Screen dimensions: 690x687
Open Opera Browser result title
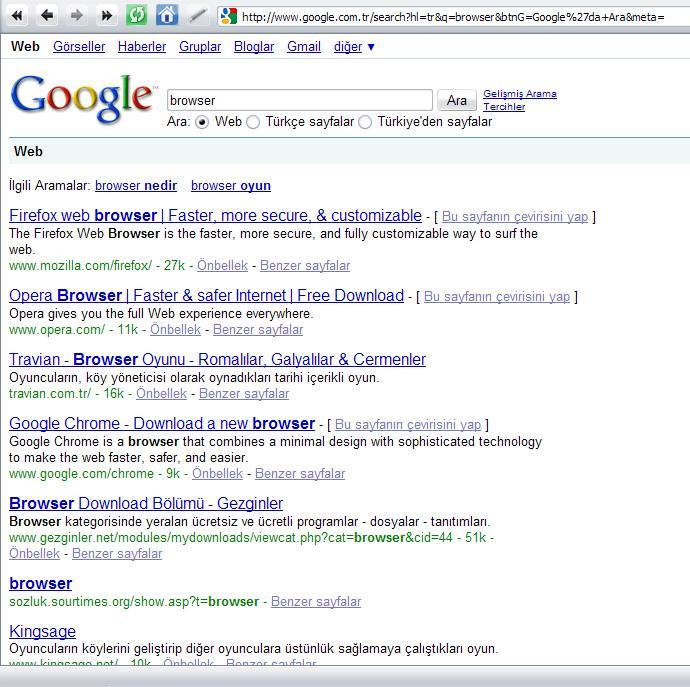click(x=206, y=296)
